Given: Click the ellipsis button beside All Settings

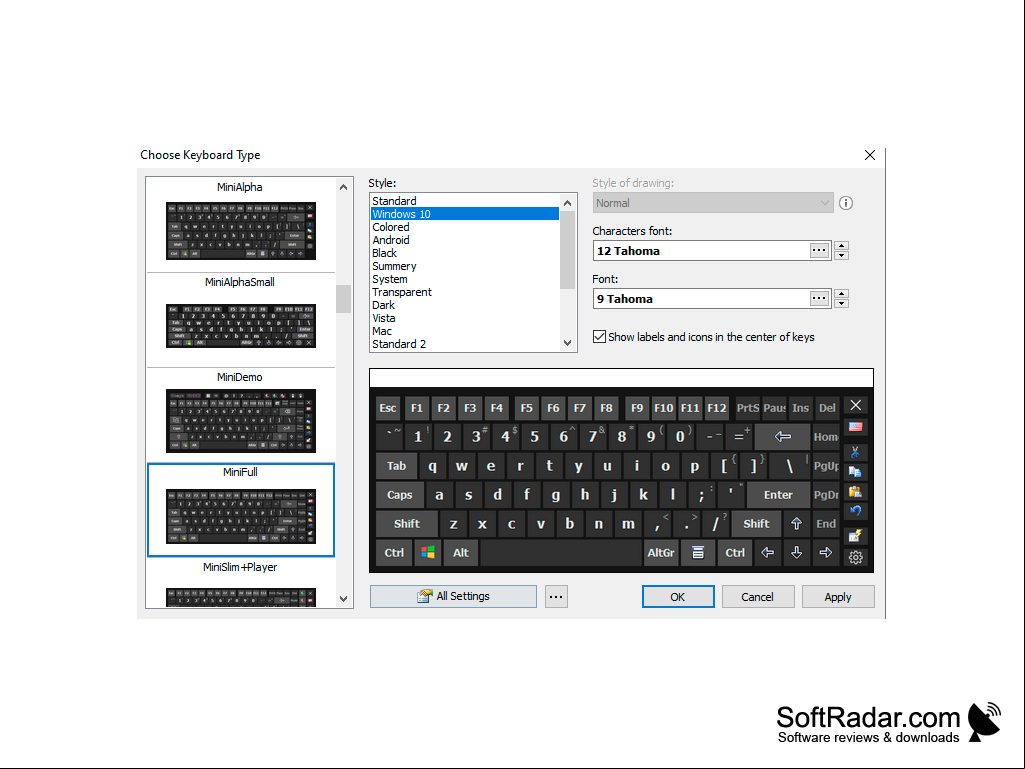Looking at the screenshot, I should pos(556,596).
